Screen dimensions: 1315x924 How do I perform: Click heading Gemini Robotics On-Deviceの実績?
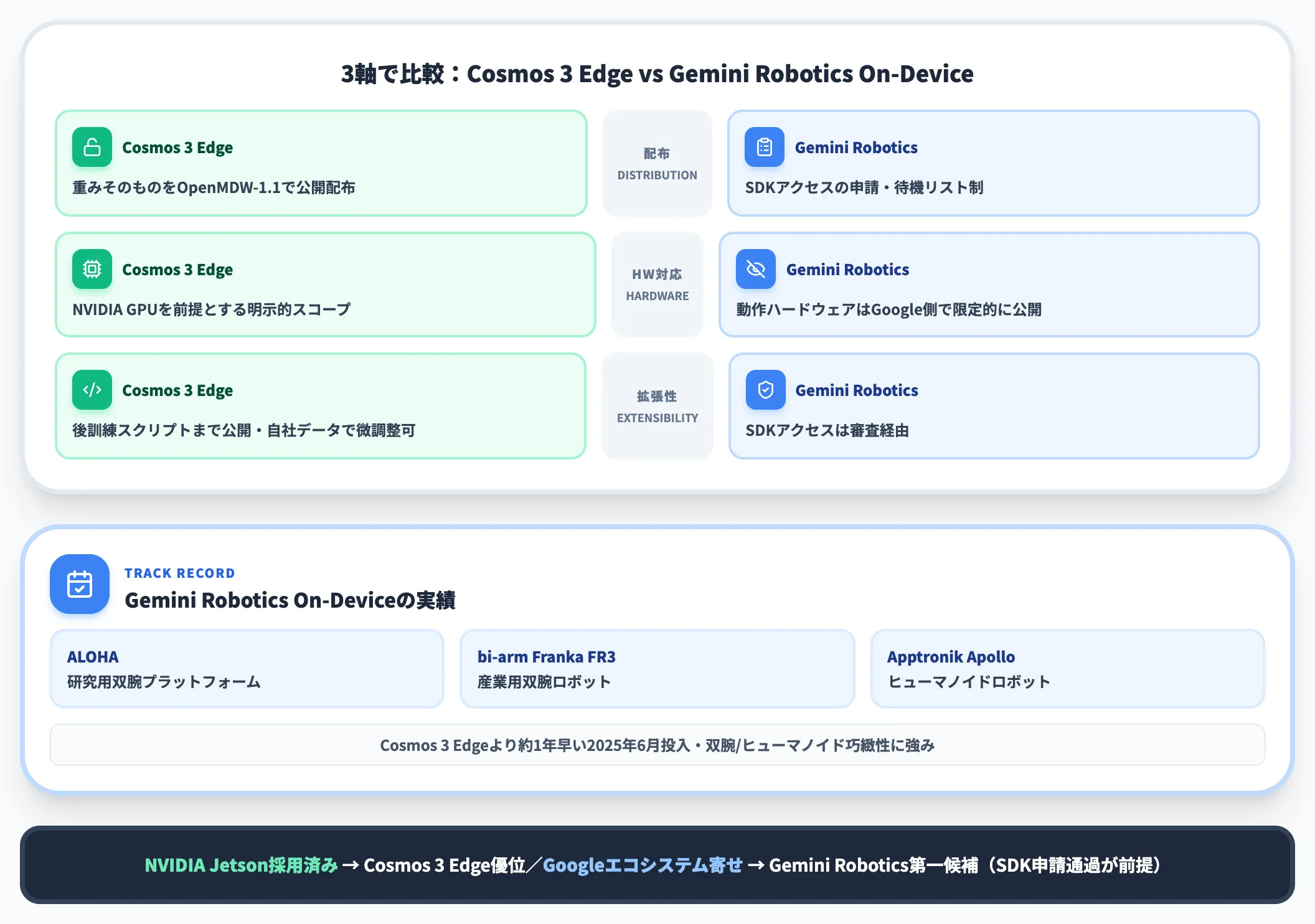tap(290, 600)
